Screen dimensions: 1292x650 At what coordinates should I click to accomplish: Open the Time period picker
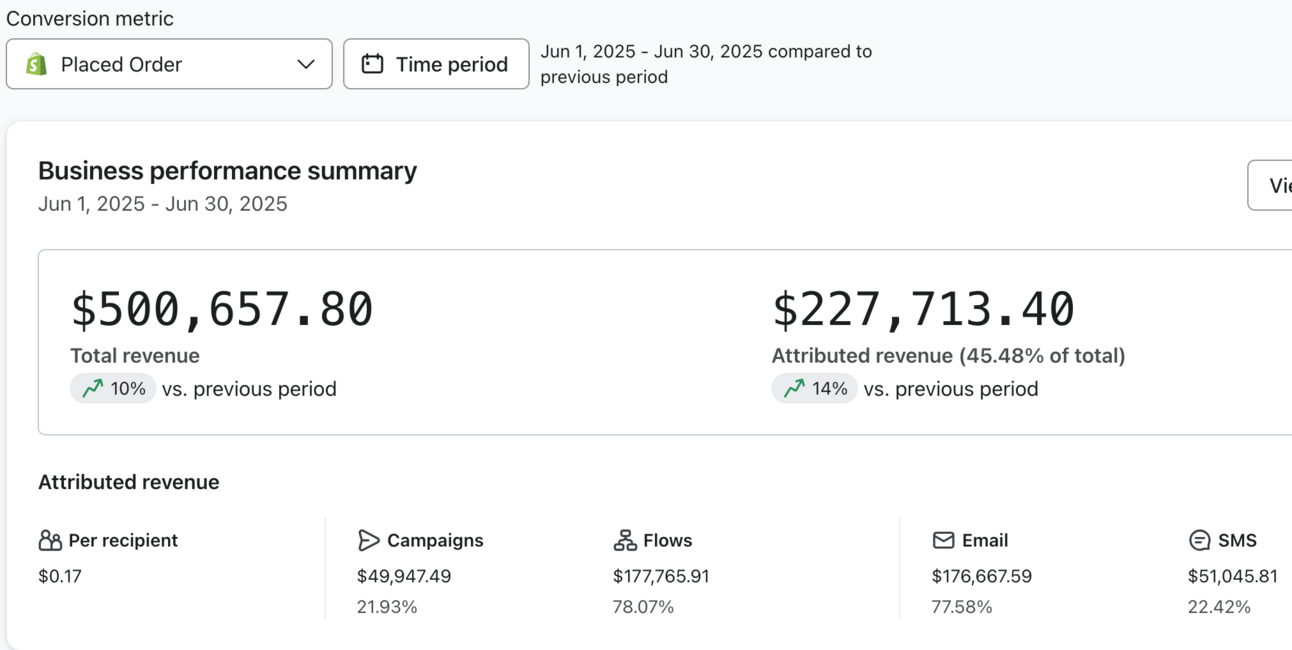click(x=436, y=64)
